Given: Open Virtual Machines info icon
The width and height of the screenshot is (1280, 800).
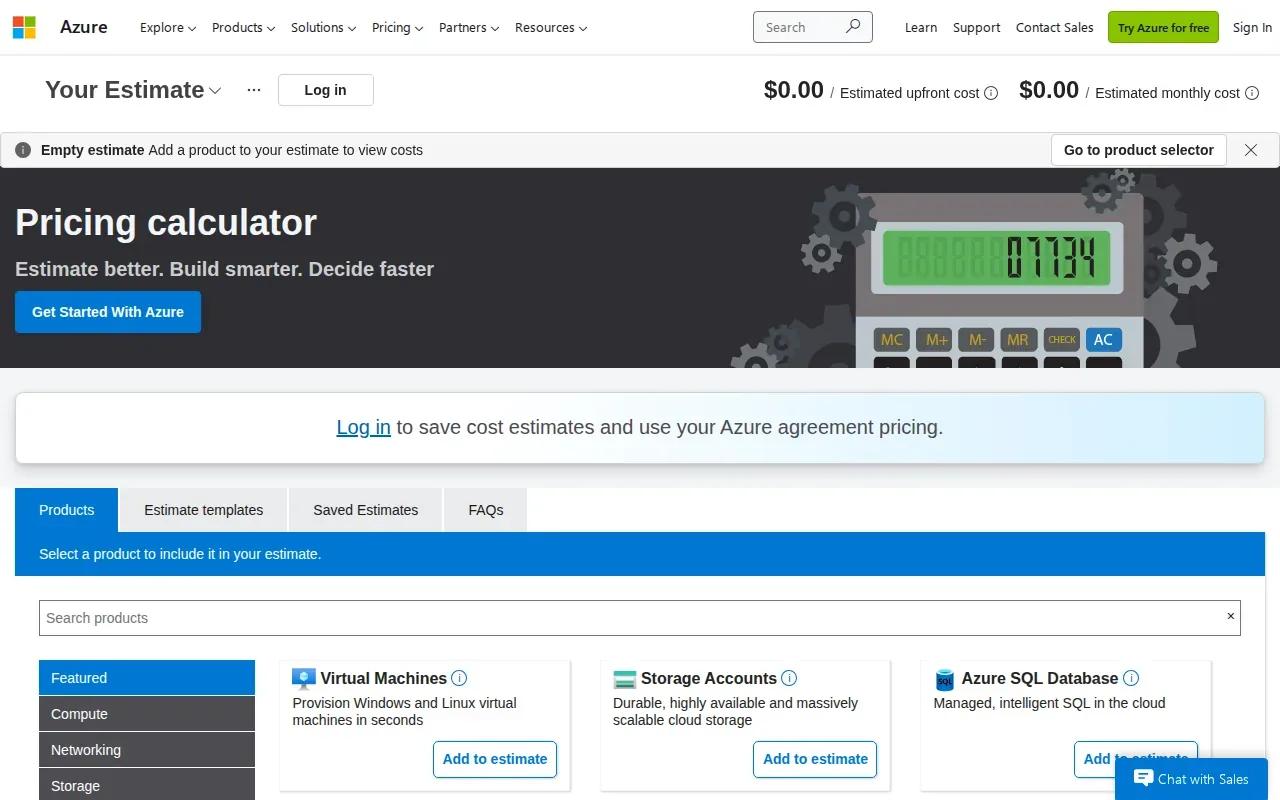Looking at the screenshot, I should [459, 678].
